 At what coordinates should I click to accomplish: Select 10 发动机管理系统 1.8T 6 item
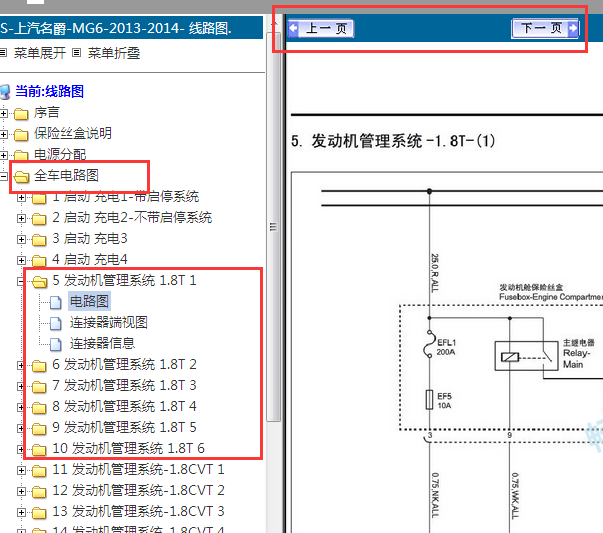(128, 448)
